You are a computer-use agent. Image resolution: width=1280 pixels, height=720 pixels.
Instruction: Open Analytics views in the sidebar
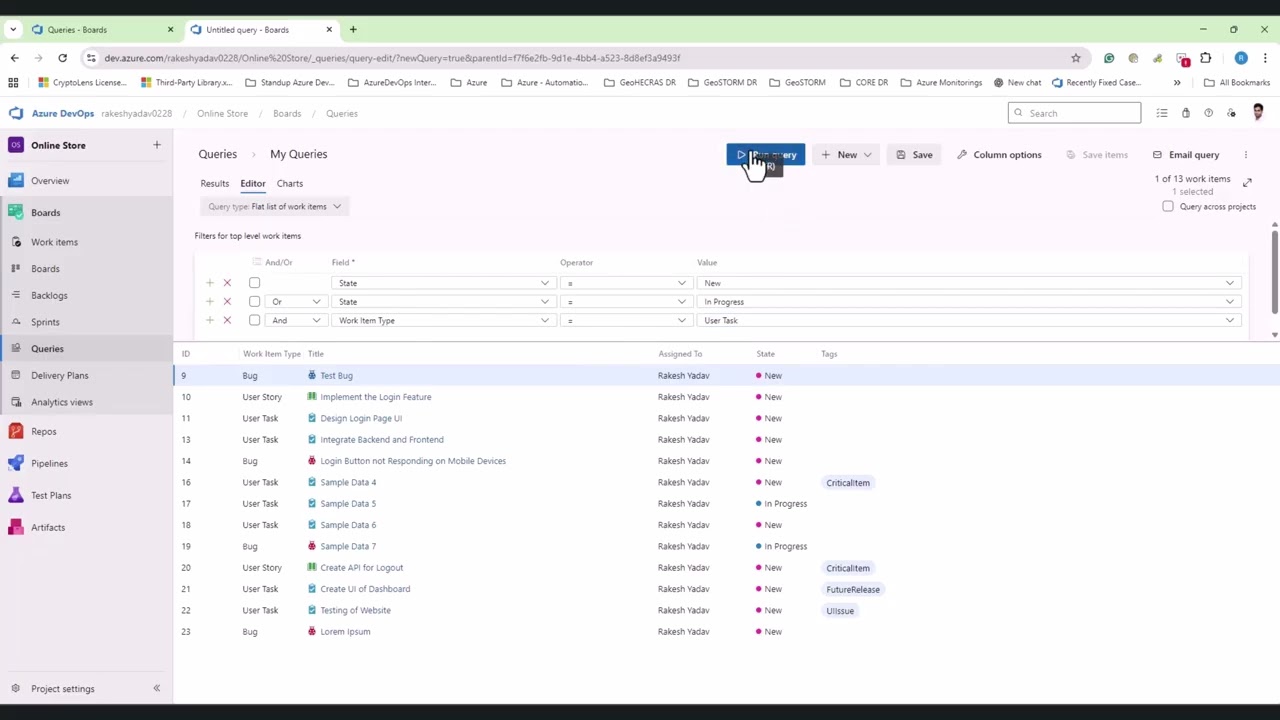(x=61, y=402)
